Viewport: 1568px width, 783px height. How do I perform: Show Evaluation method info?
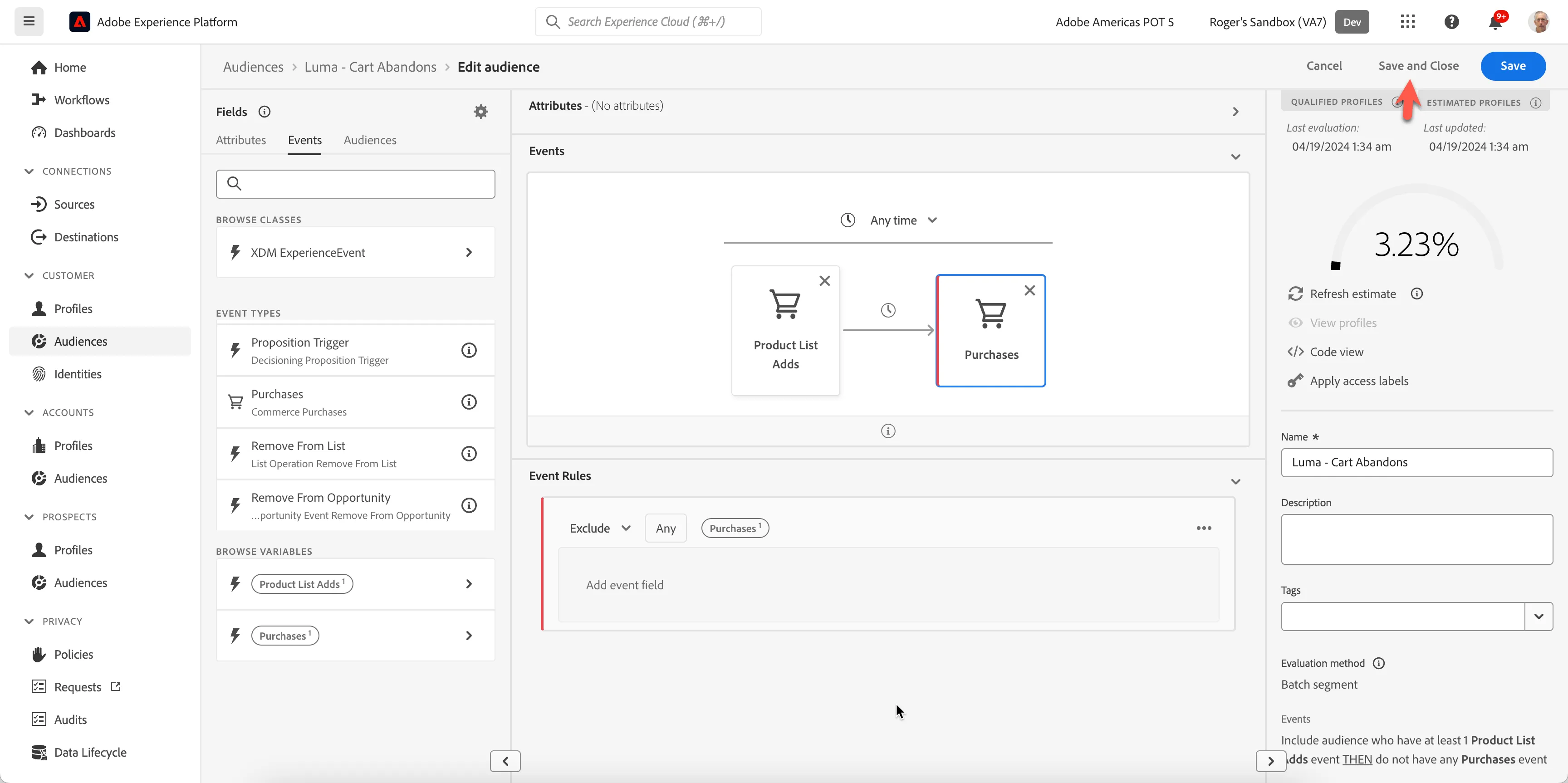[1379, 663]
